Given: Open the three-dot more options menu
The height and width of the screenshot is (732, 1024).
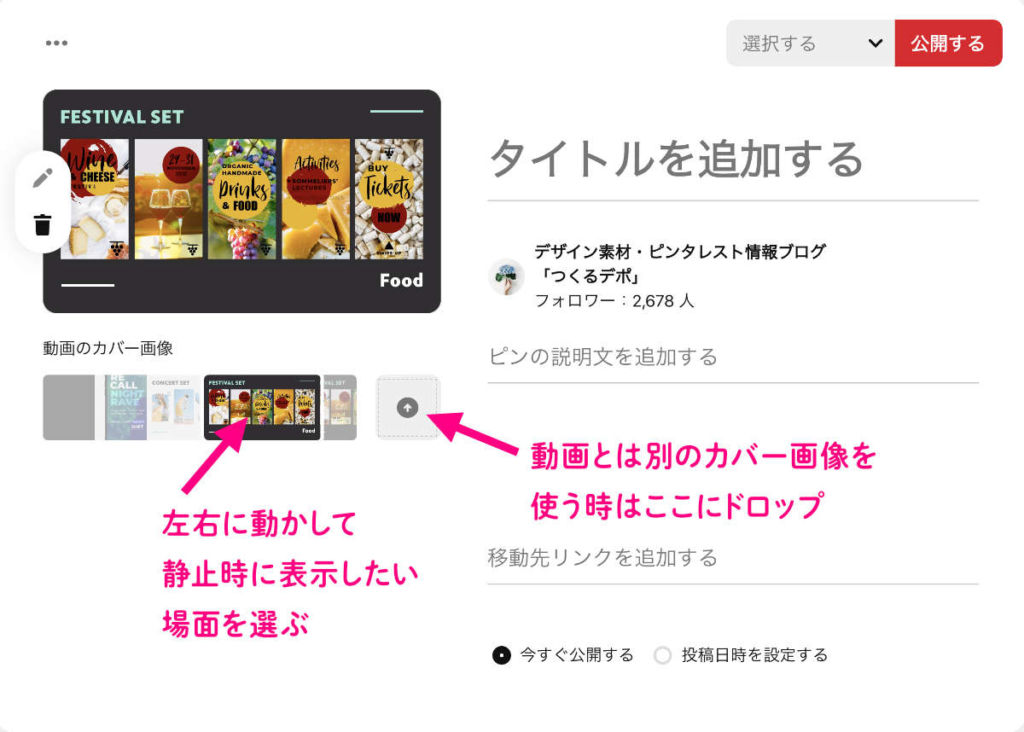Looking at the screenshot, I should point(57,43).
